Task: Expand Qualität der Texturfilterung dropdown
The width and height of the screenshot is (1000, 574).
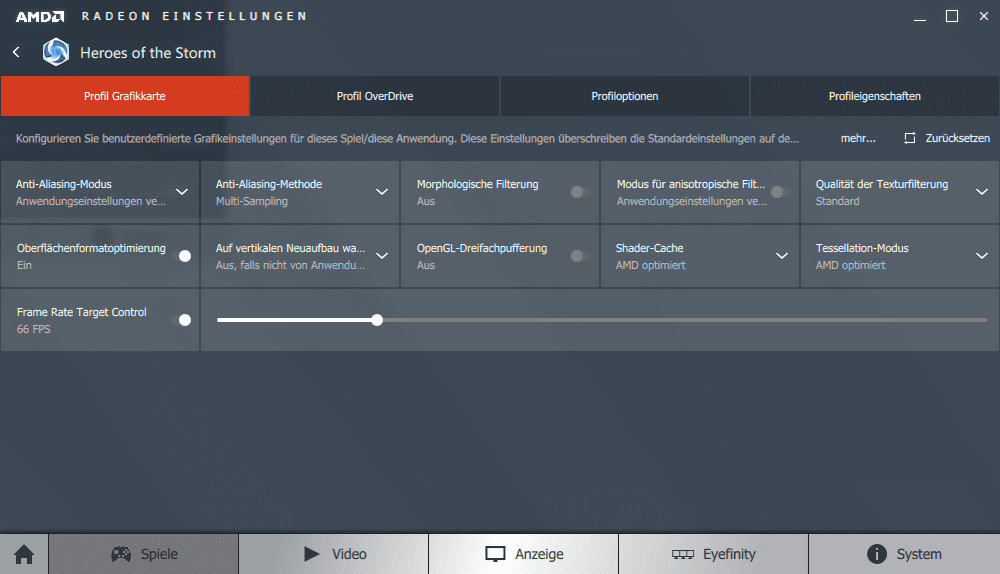Action: pos(982,192)
